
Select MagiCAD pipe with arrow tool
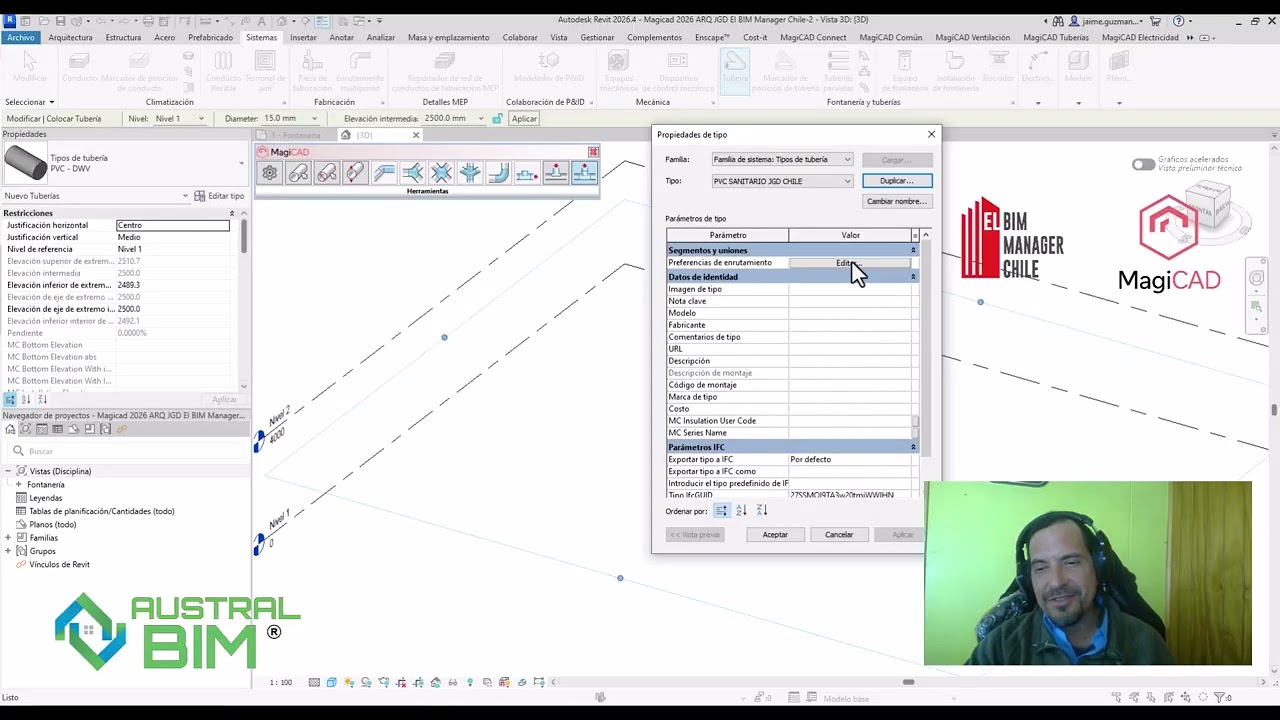coord(299,173)
